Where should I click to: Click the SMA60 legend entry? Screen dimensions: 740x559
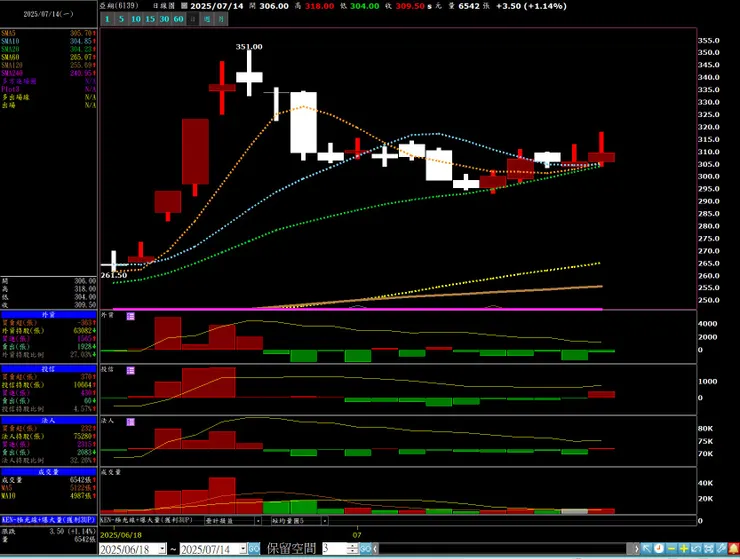(x=49, y=57)
